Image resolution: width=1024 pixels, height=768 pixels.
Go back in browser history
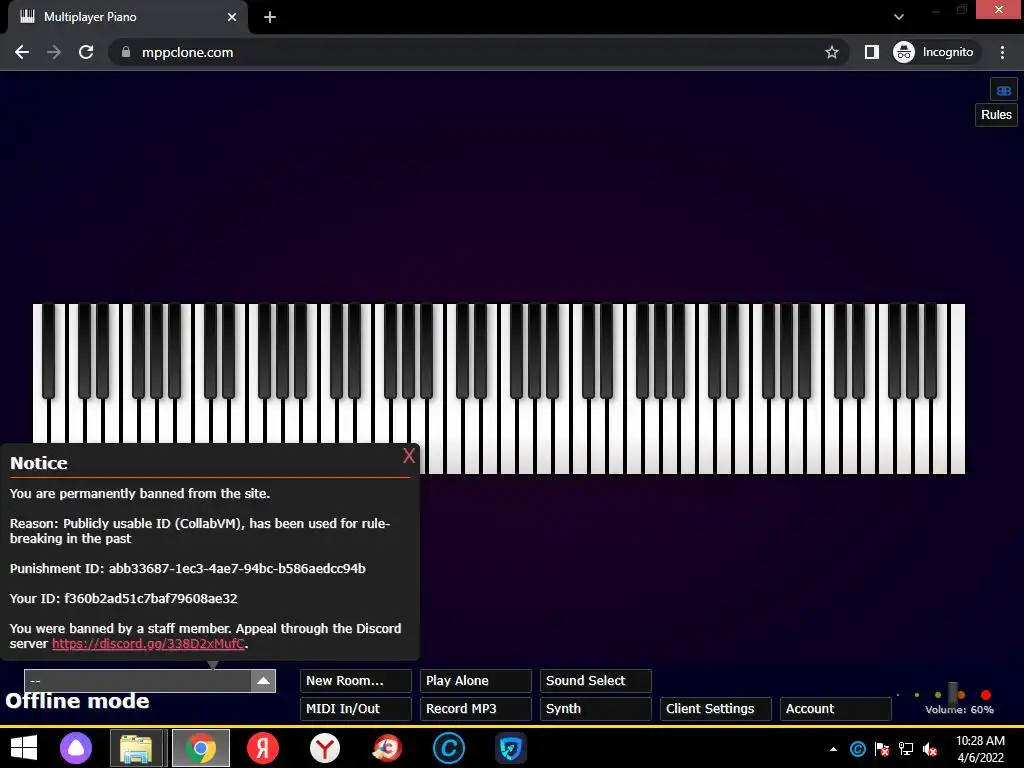click(x=22, y=52)
